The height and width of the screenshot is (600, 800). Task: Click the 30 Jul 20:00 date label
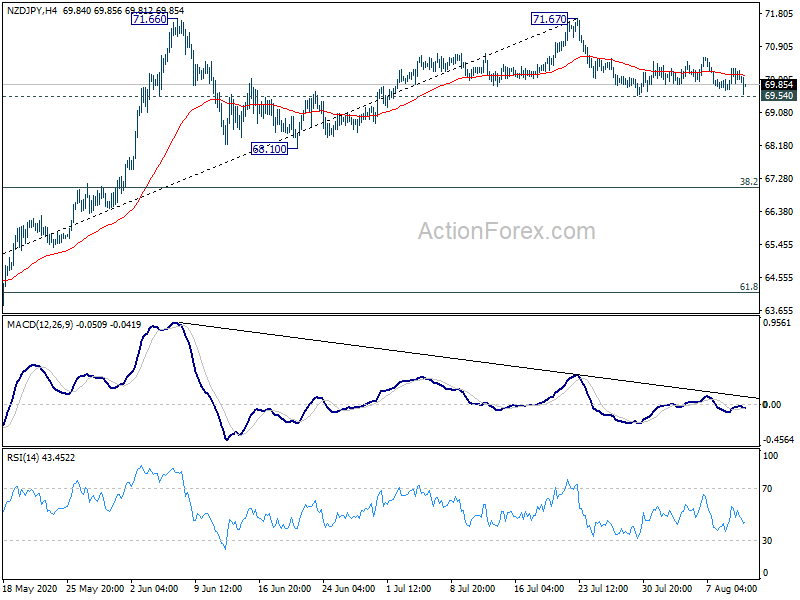click(x=666, y=588)
